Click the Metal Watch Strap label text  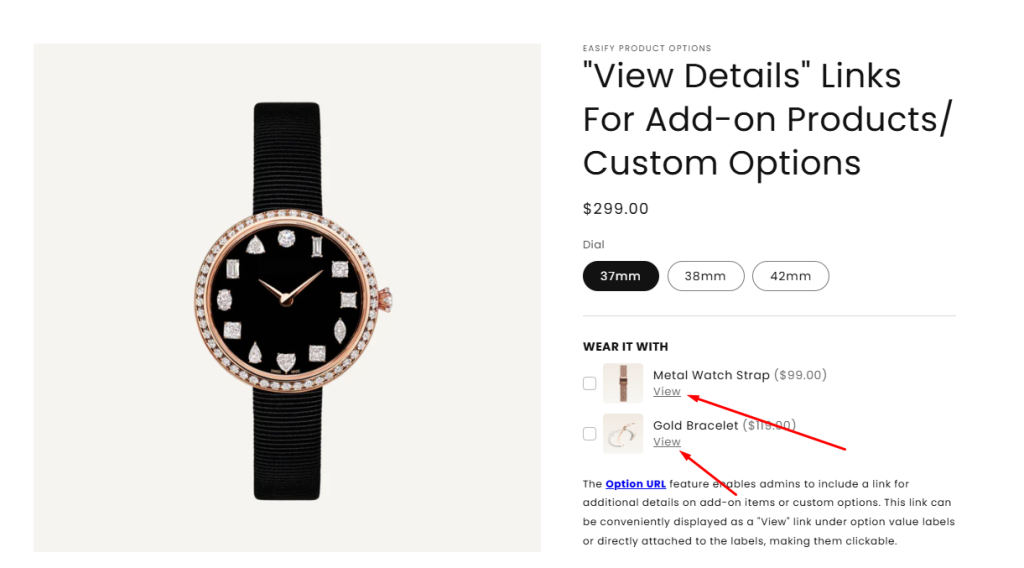tap(711, 375)
